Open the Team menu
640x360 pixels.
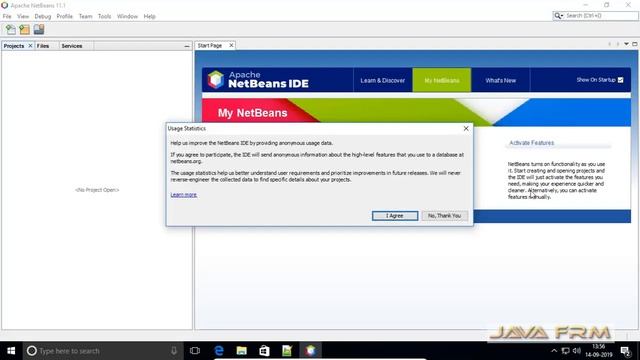[x=85, y=16]
